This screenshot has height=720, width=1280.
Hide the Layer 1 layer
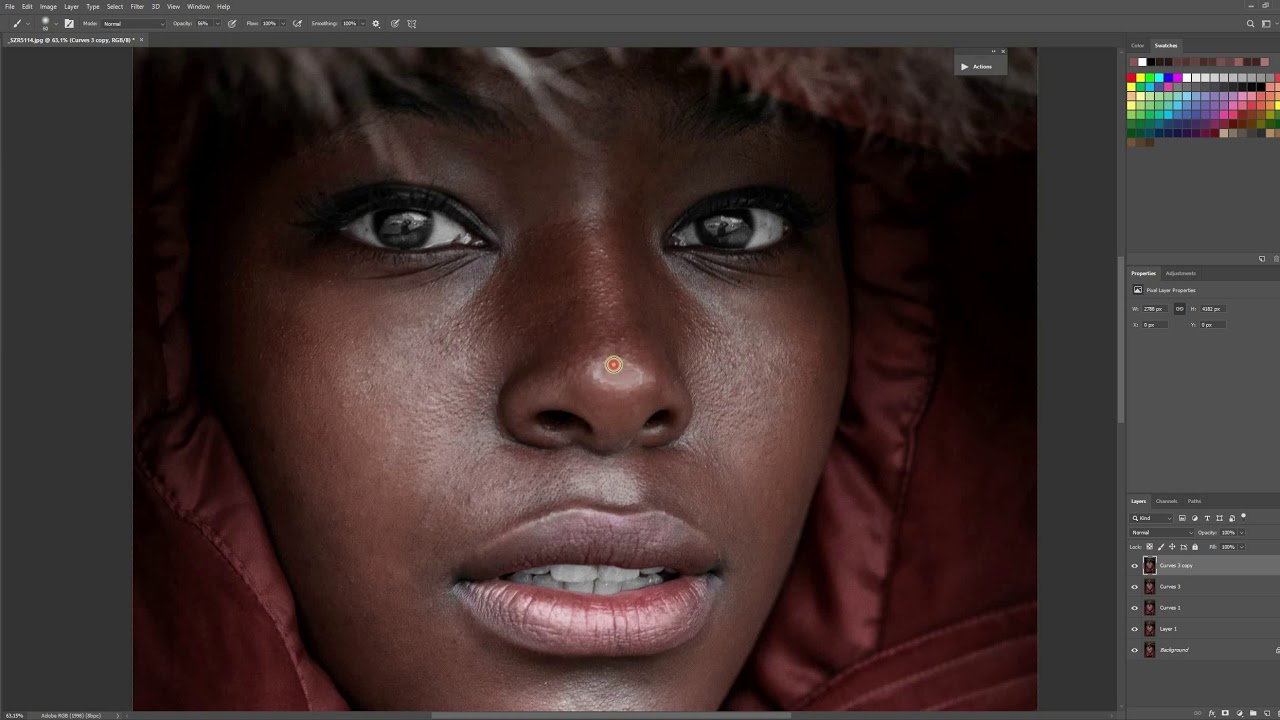[x=1134, y=629]
